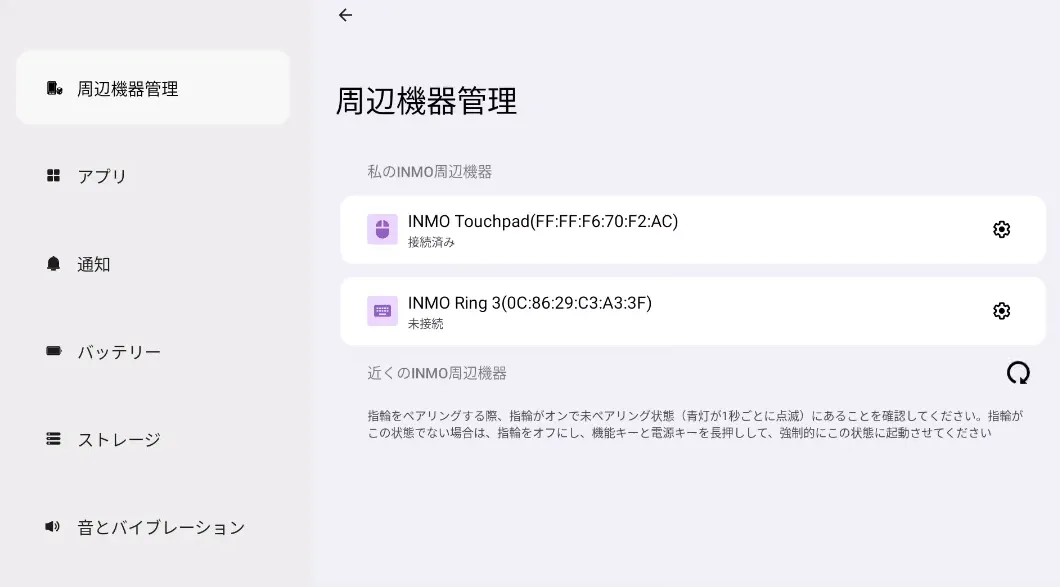Open the アプリ section in sidebar
1060x587 pixels.
(x=102, y=176)
